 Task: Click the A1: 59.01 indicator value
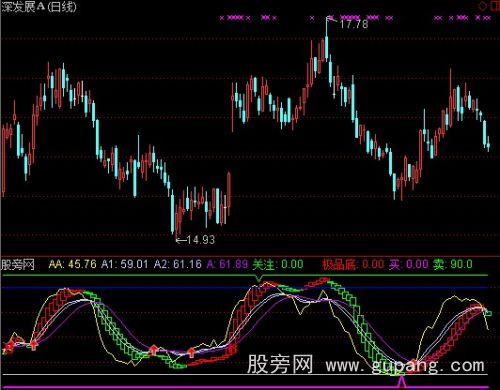click(124, 264)
